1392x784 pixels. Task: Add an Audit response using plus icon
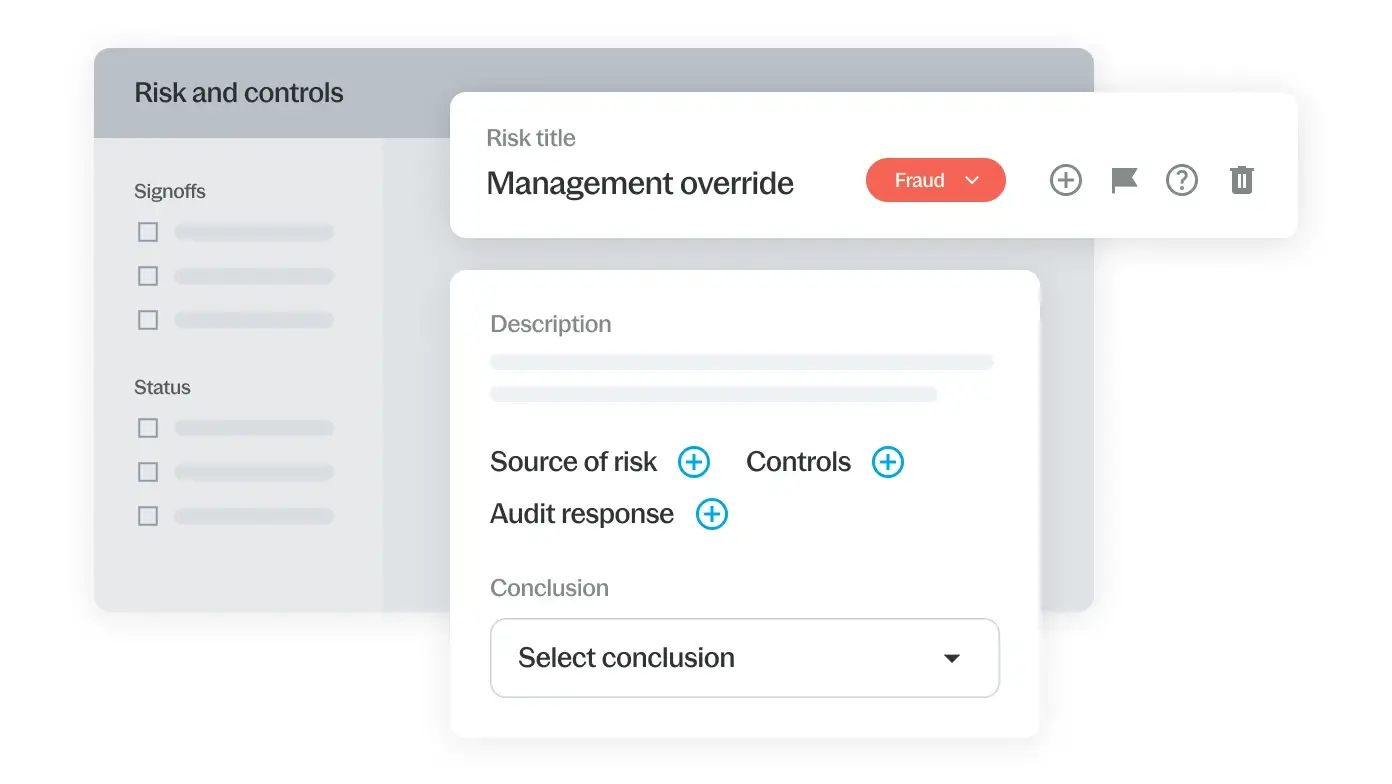(x=711, y=514)
